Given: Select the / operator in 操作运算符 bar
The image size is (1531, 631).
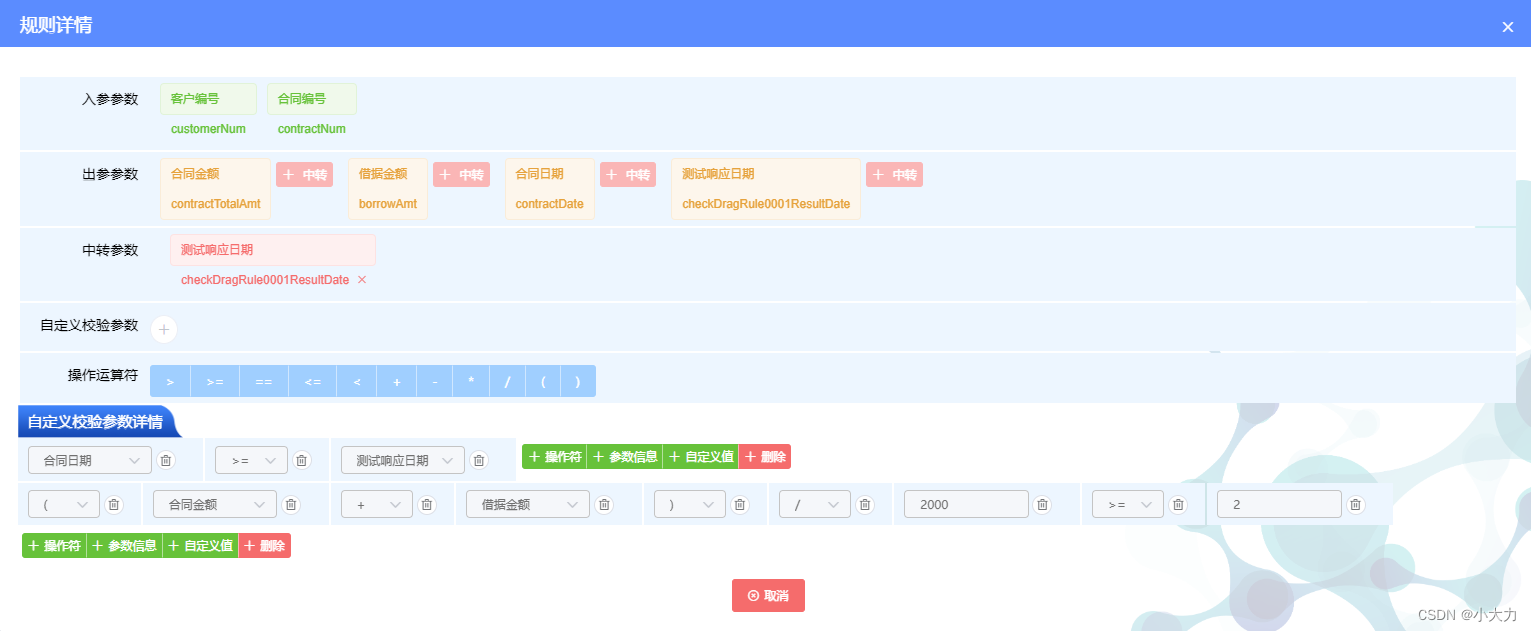Looking at the screenshot, I should 507,381.
